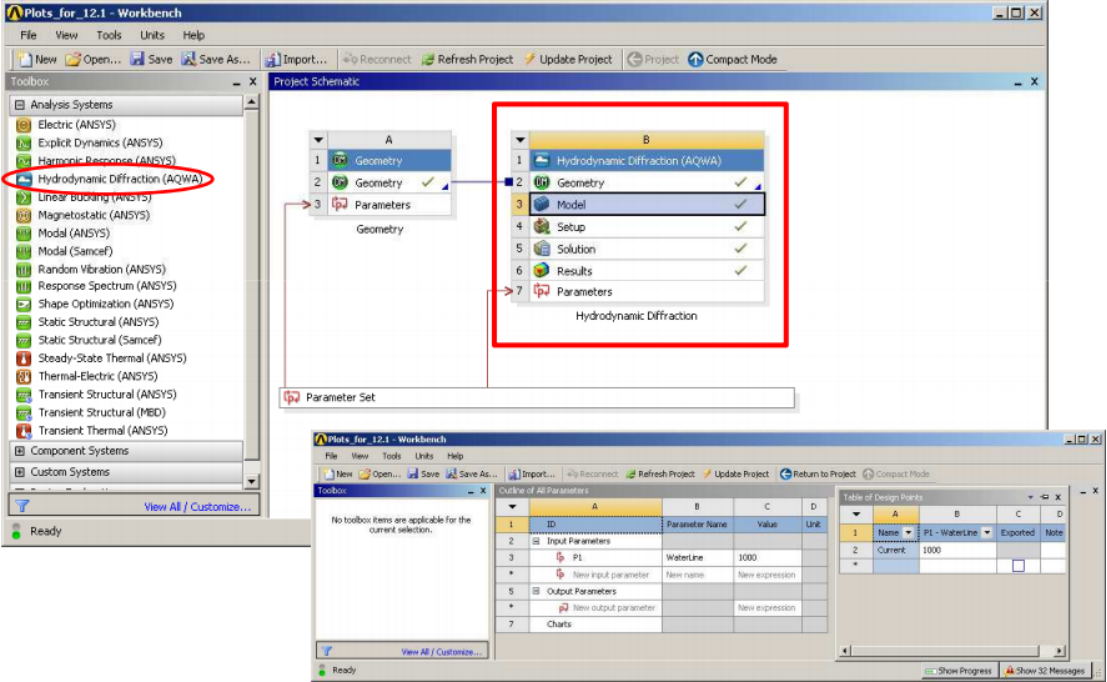Click View All / Customize link in main Toolbox
The image size is (1107, 682).
click(x=197, y=507)
